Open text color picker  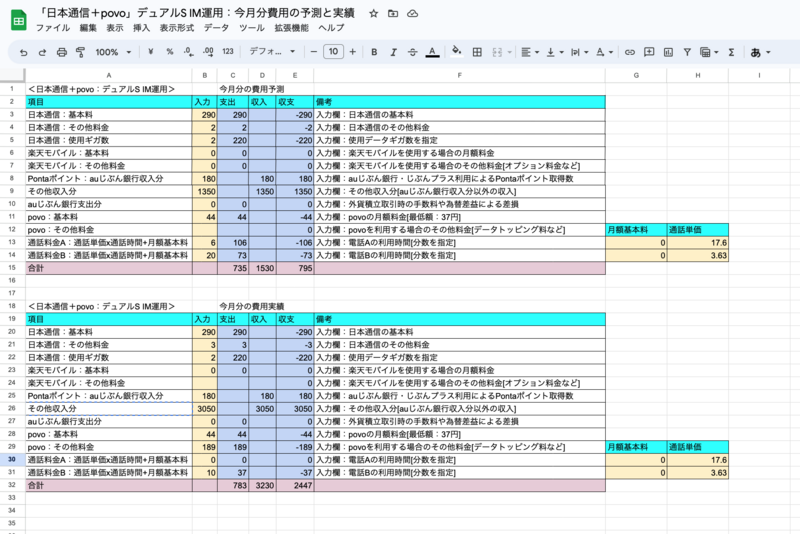(x=432, y=52)
